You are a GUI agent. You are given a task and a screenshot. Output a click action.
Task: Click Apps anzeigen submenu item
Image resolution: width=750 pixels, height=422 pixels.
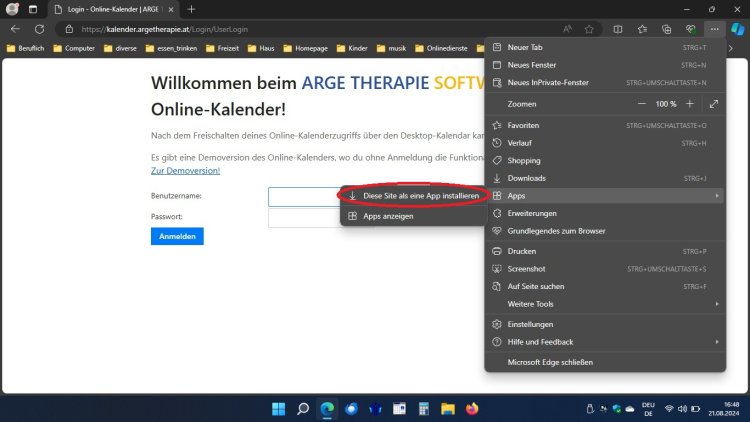413,216
